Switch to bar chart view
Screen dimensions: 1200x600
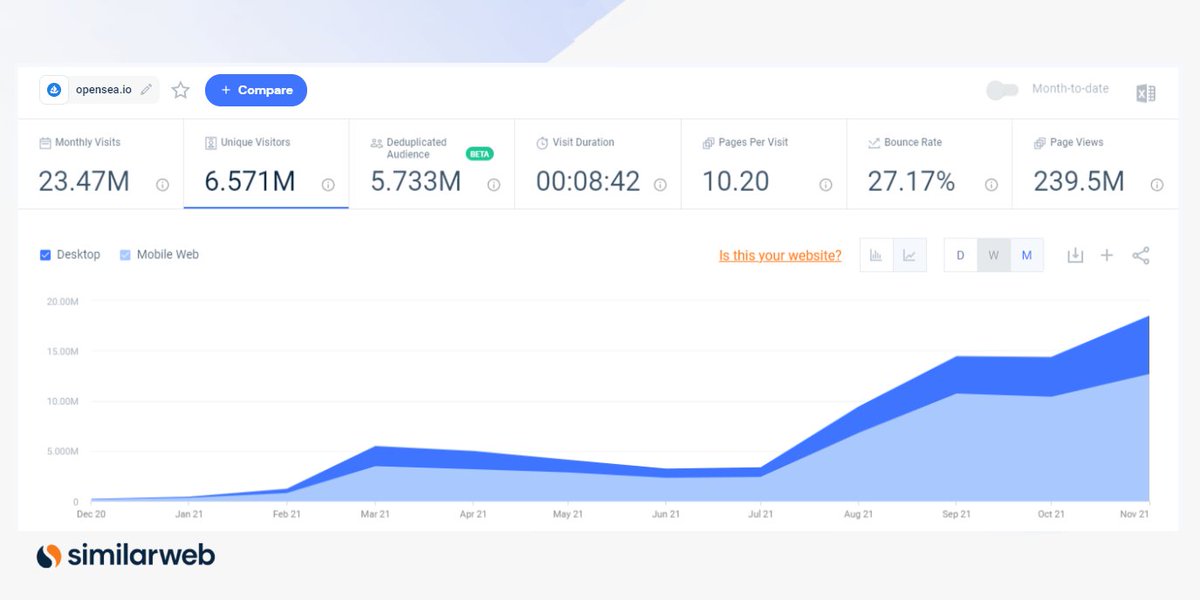coord(876,255)
